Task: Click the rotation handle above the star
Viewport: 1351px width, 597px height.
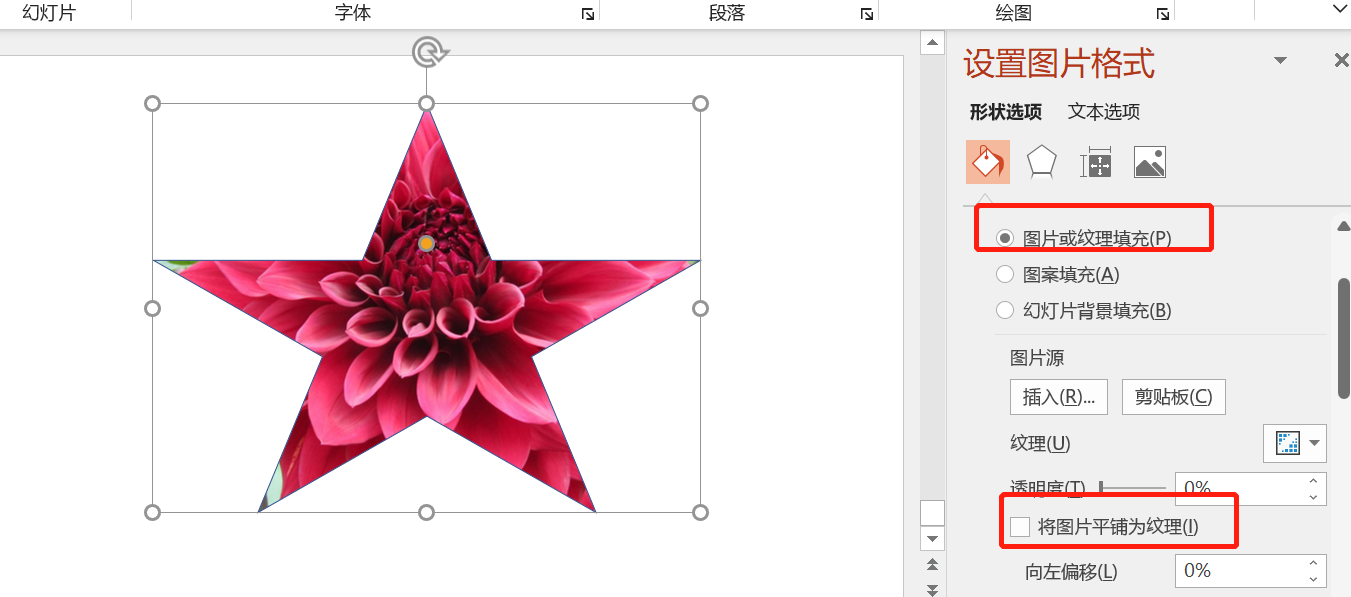Action: pos(428,51)
